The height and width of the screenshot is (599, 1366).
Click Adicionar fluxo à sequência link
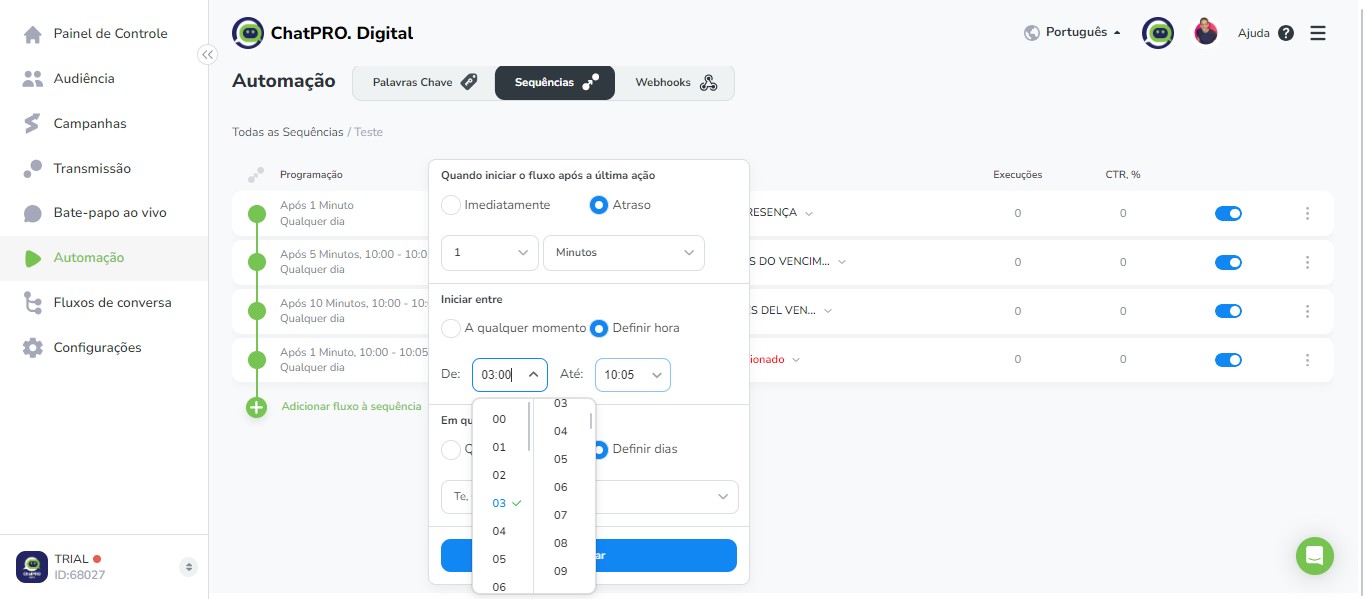pos(351,407)
